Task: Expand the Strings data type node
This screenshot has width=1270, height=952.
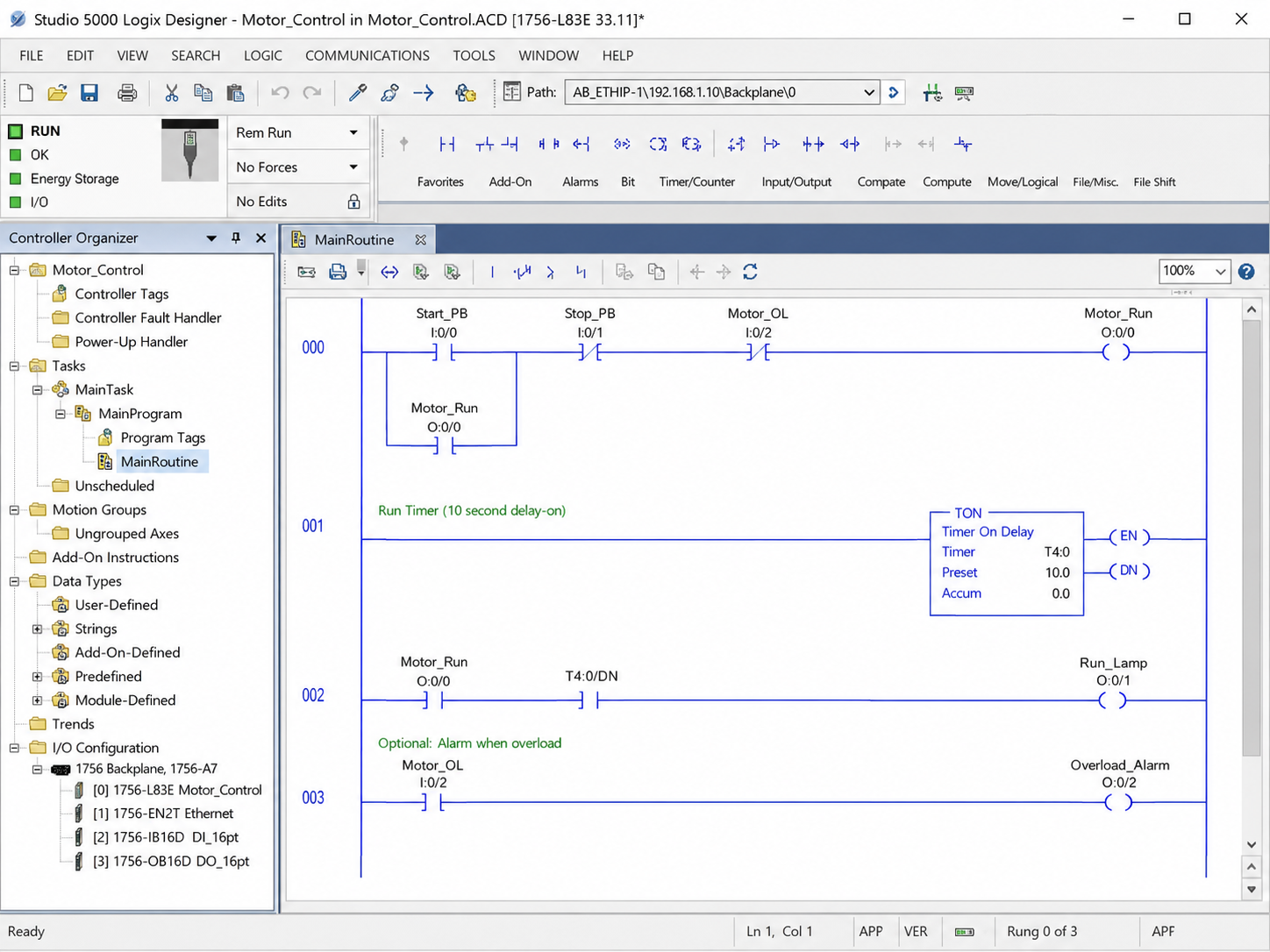Action: [x=37, y=629]
